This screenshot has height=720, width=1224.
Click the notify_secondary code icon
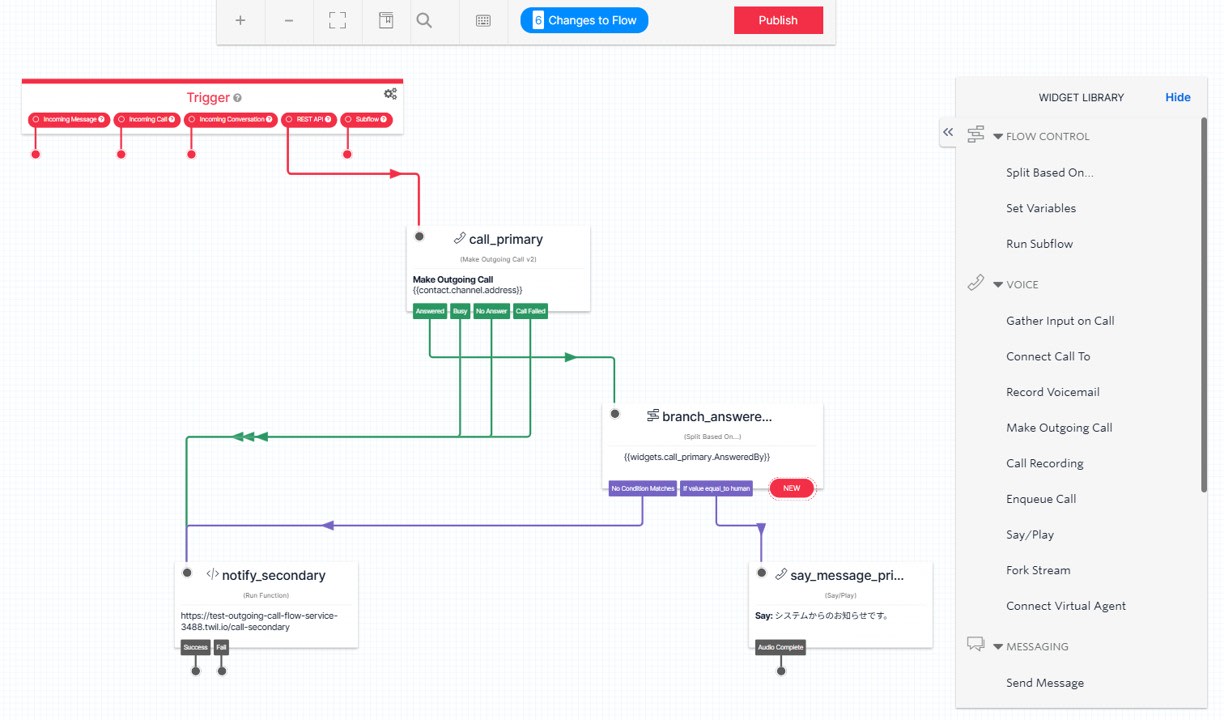click(x=212, y=574)
